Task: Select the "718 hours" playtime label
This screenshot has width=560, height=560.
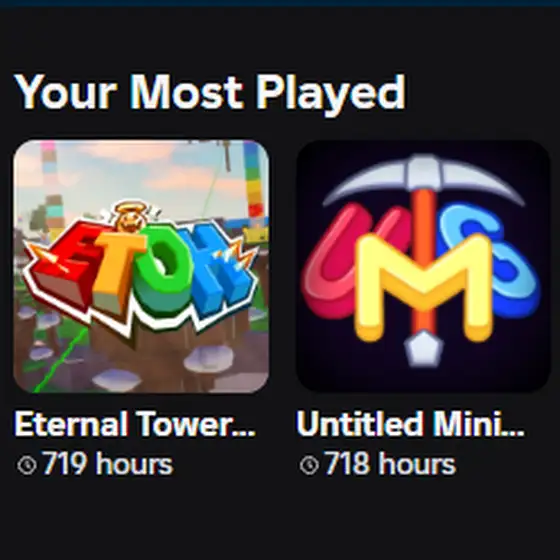Action: point(390,464)
